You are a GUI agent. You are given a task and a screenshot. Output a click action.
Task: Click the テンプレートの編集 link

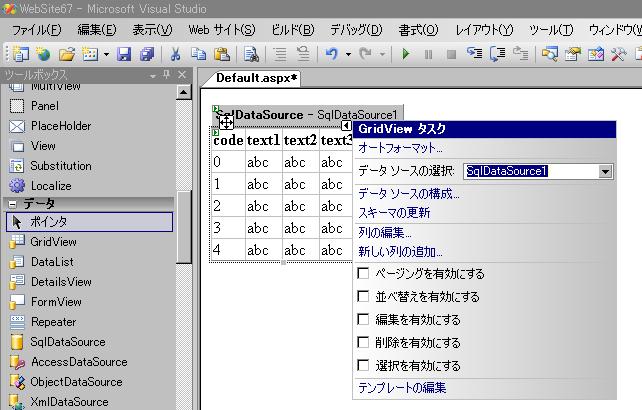click(402, 387)
